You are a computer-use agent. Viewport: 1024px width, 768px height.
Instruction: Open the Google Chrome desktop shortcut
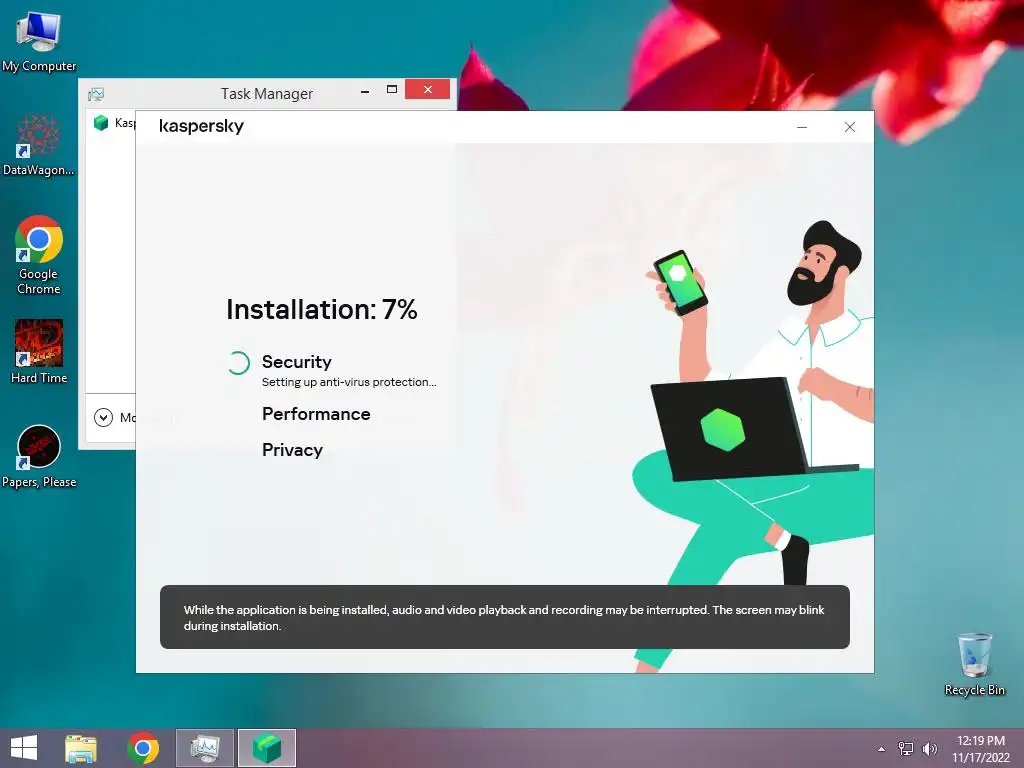[x=39, y=255]
